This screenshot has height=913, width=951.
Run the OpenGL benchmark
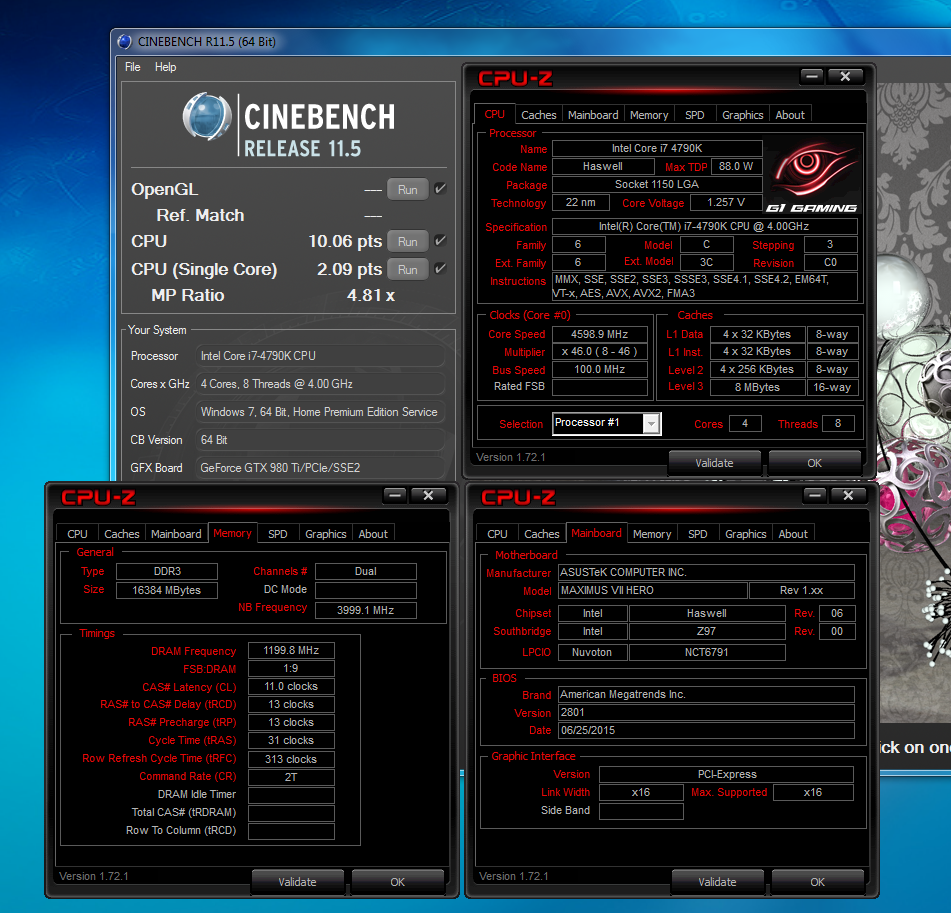(408, 189)
